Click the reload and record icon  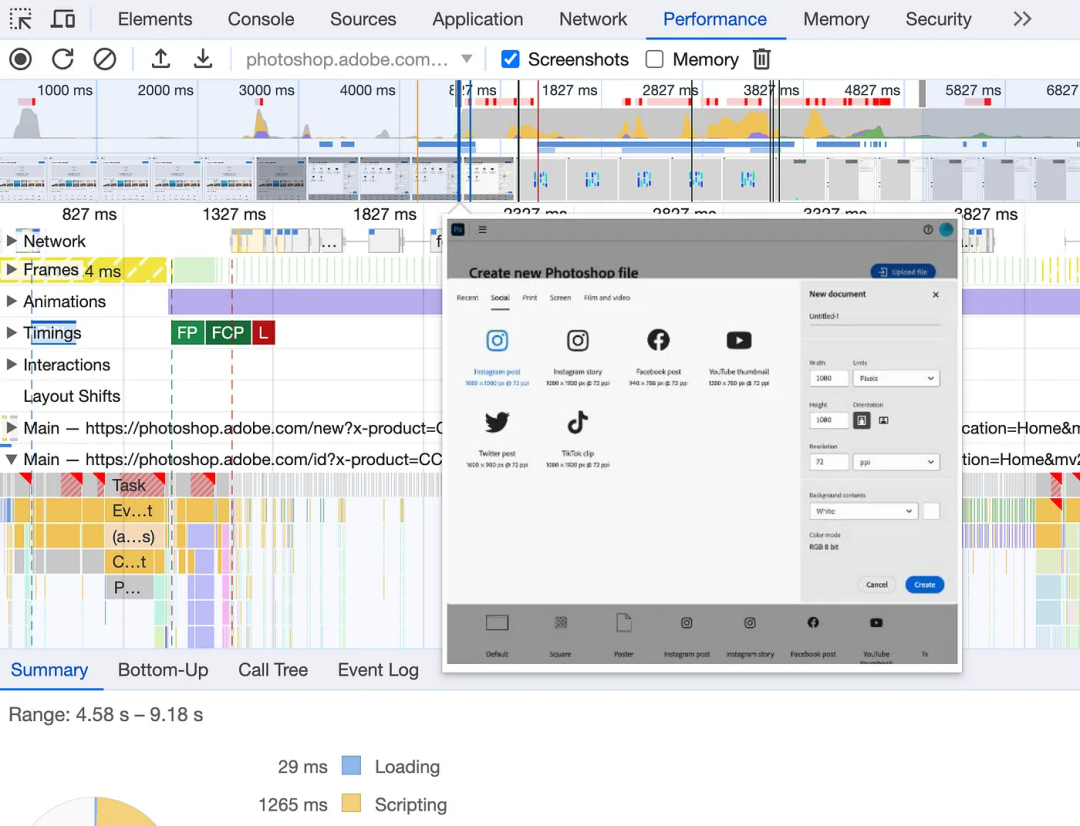63,59
